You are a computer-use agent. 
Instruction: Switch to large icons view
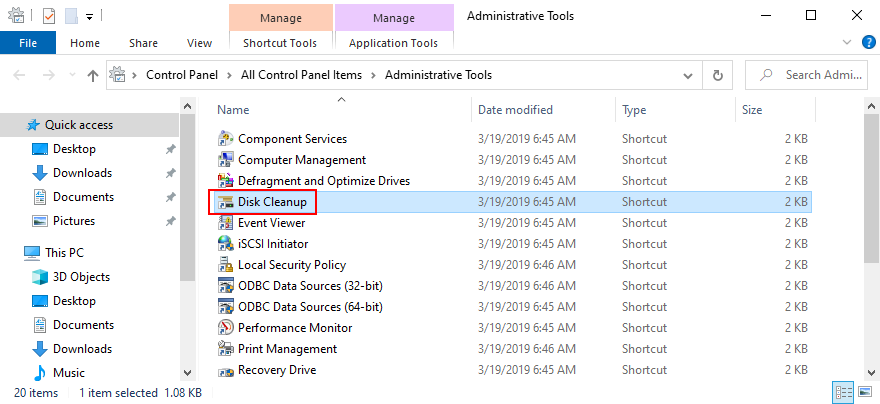(x=861, y=393)
